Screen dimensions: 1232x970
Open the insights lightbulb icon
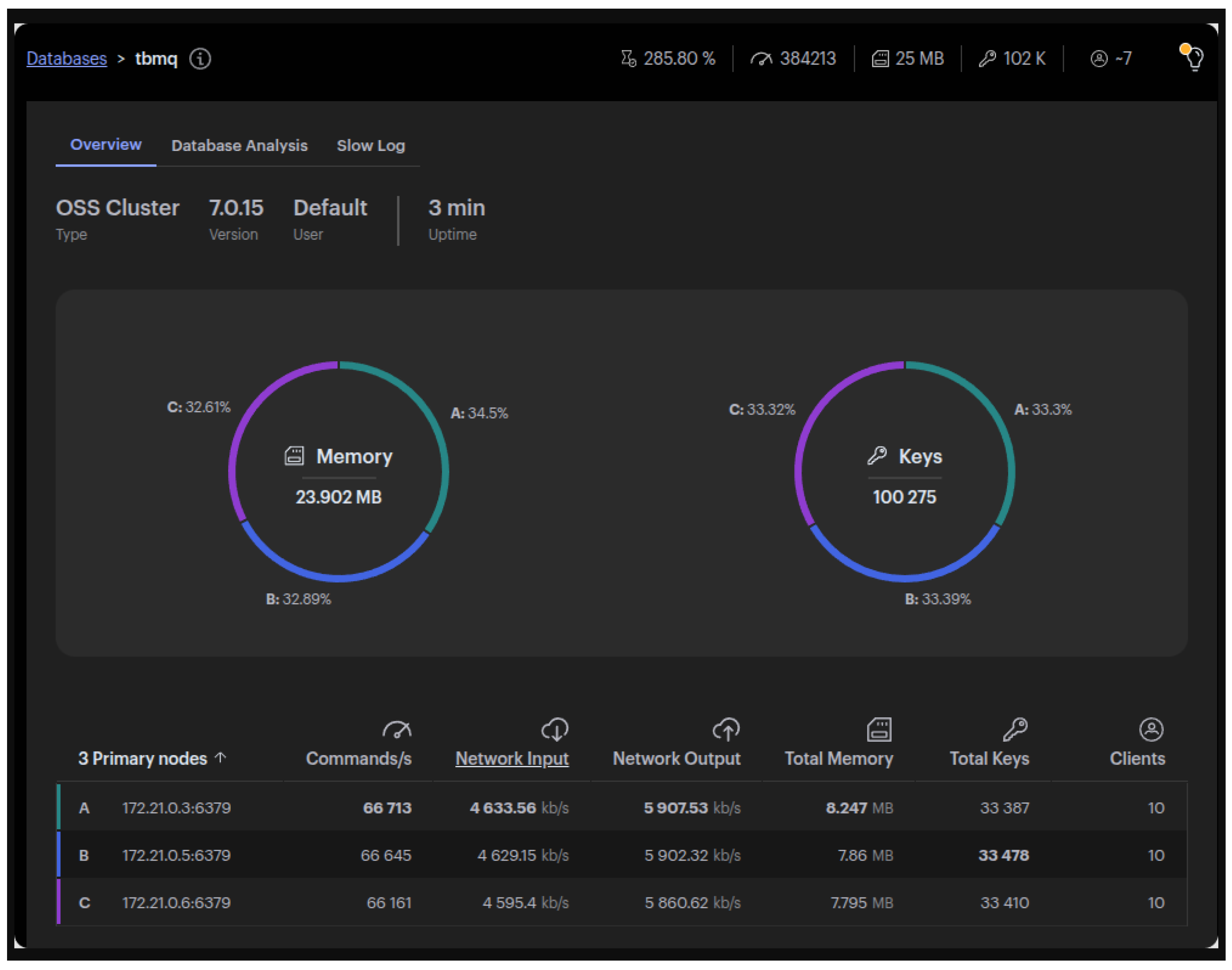pos(1194,58)
